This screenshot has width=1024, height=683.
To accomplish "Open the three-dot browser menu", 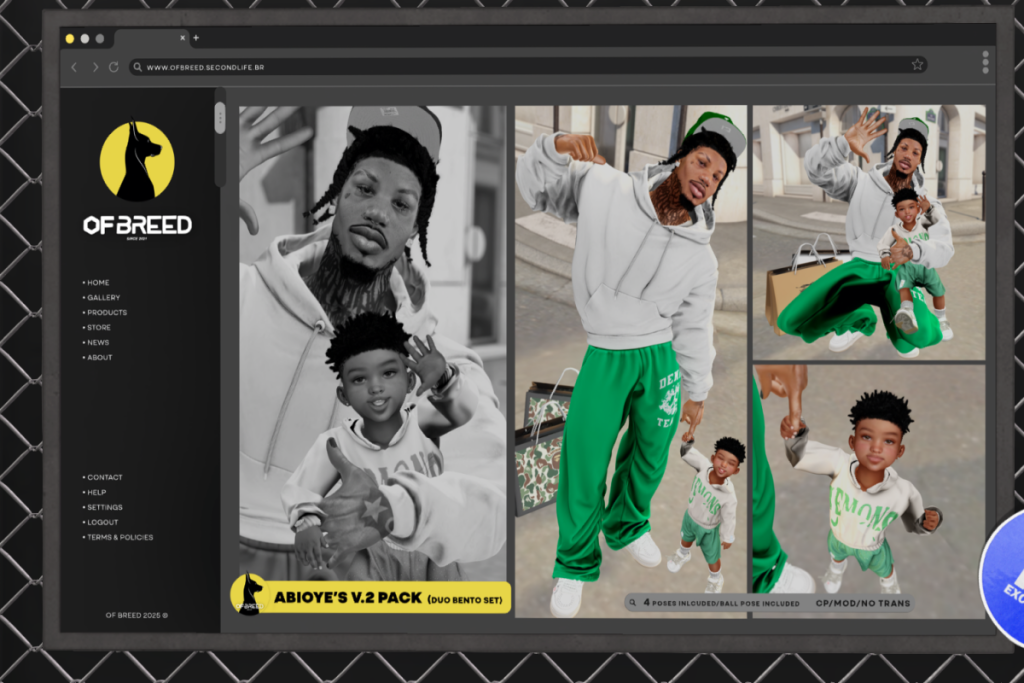I will (985, 62).
